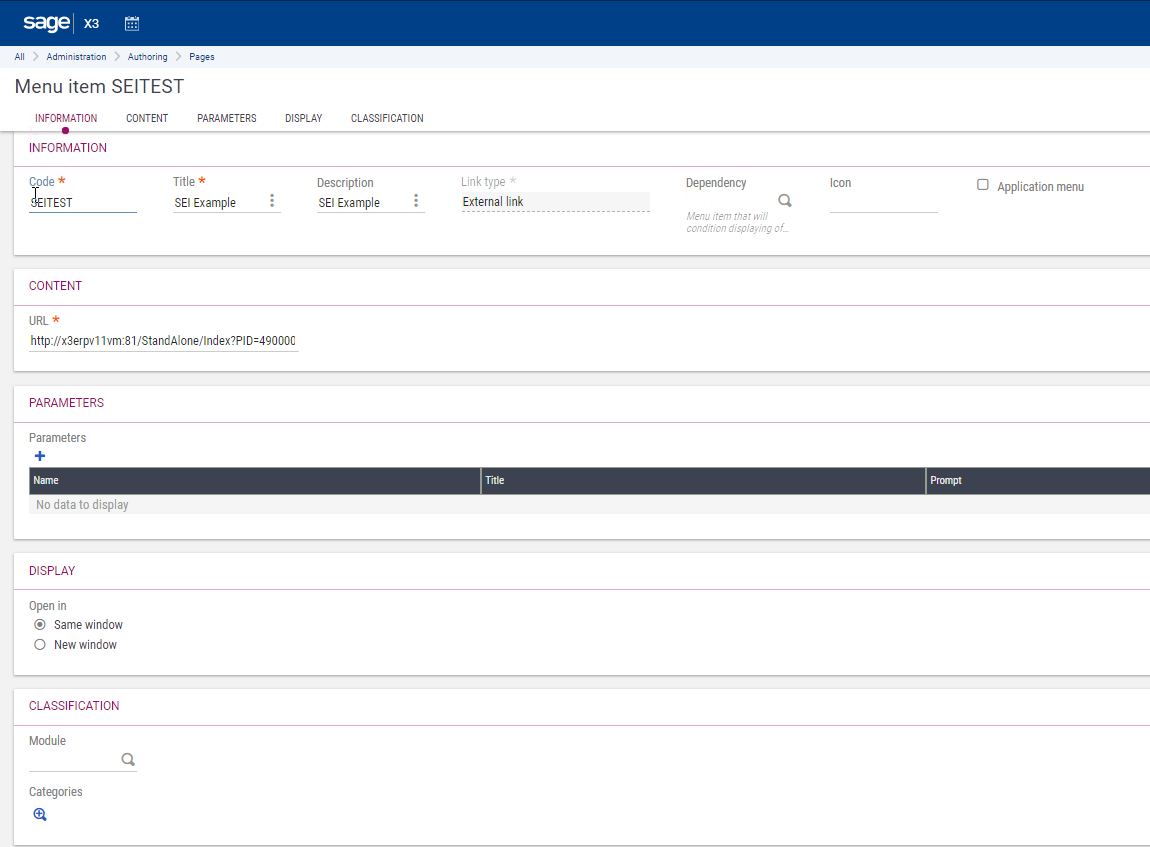Open the Link type field

(555, 202)
